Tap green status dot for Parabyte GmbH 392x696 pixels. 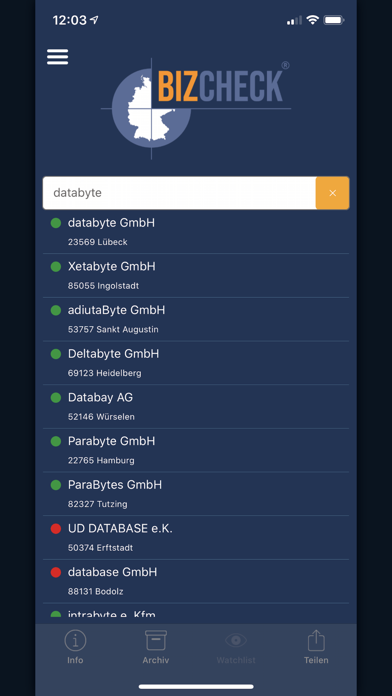(55, 441)
